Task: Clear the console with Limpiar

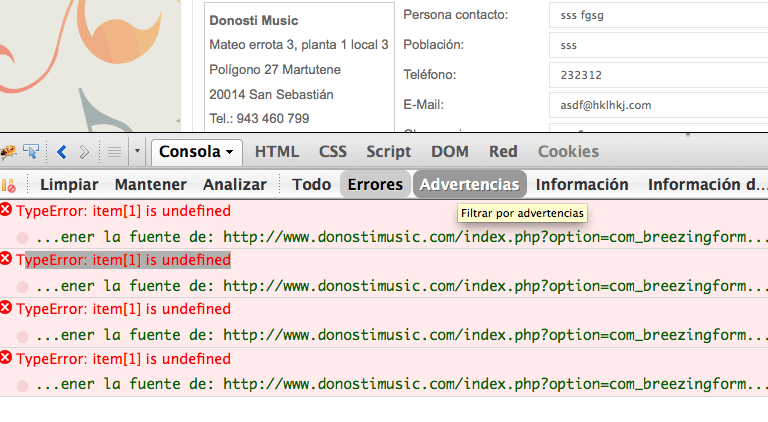Action: point(69,185)
